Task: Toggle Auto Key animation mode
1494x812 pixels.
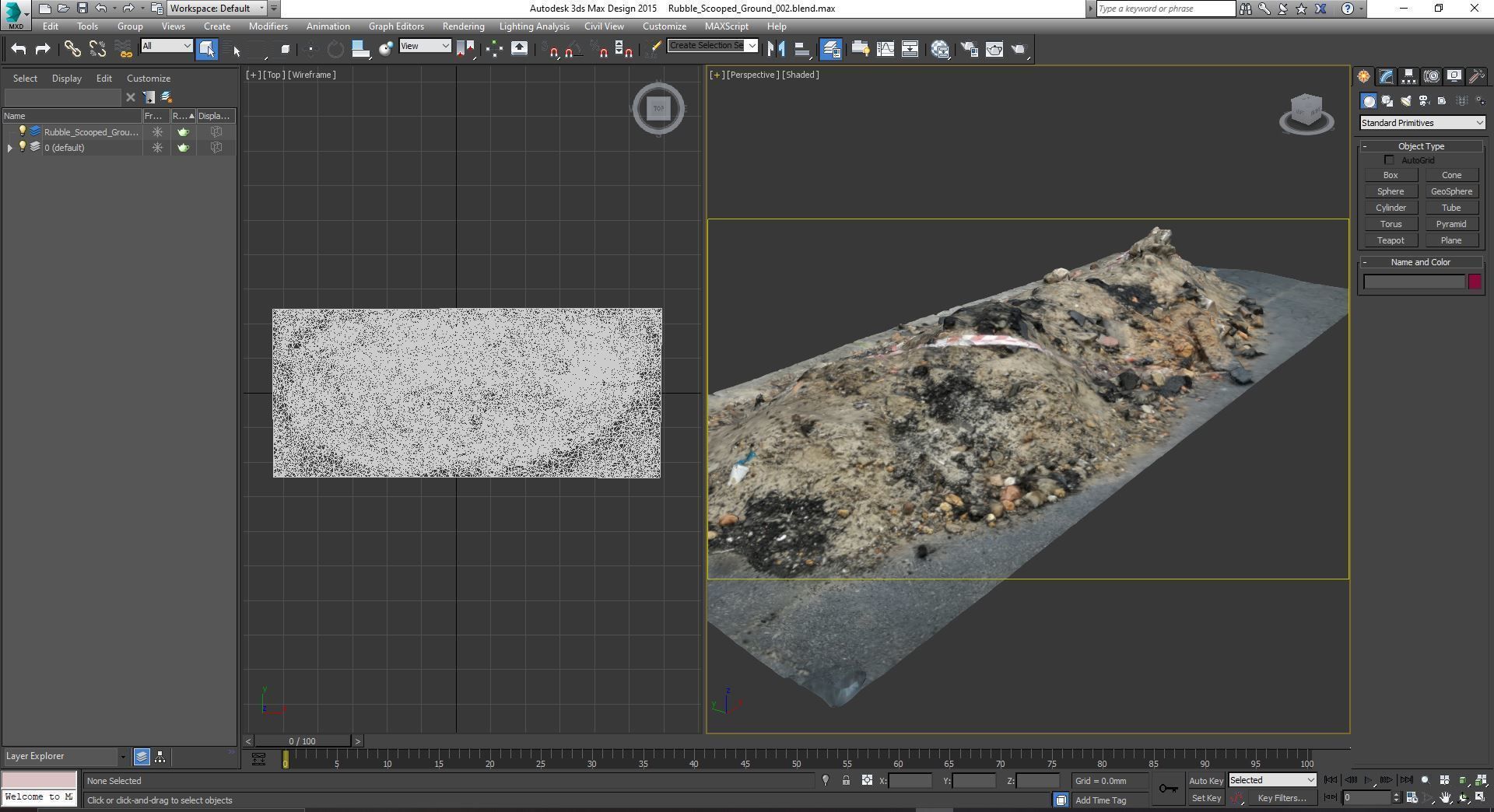Action: (1206, 781)
